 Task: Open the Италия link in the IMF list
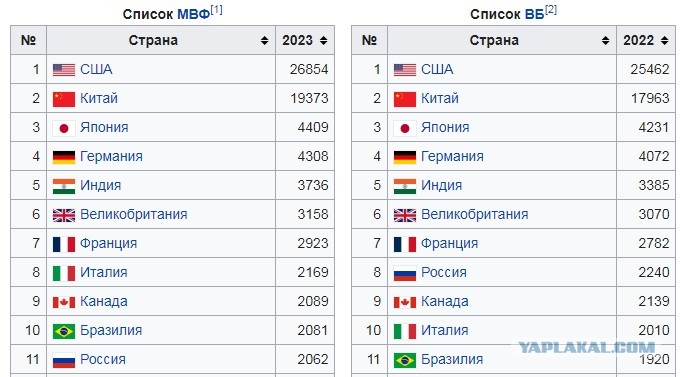tap(103, 272)
